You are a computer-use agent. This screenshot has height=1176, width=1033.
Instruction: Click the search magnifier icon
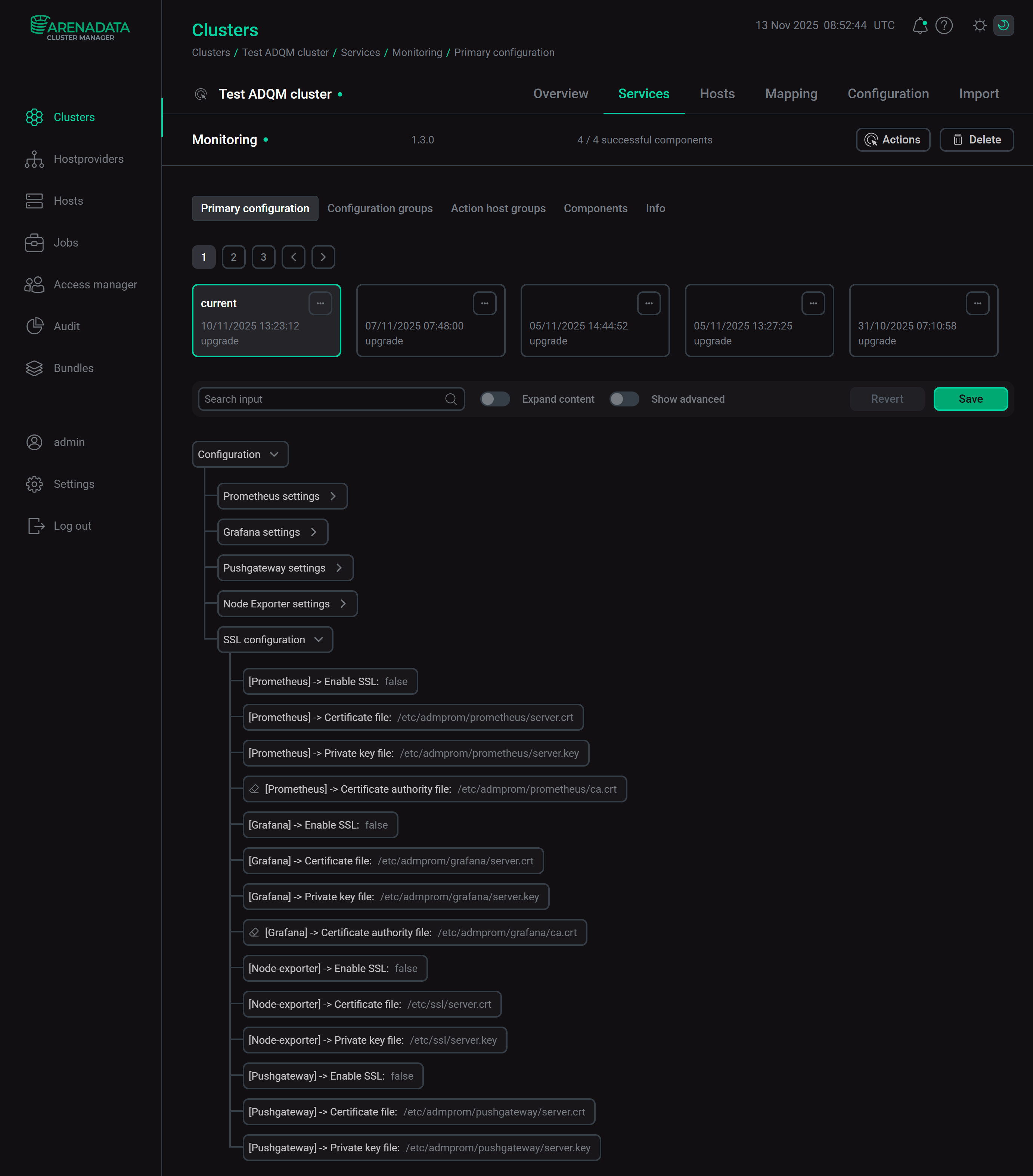point(451,399)
